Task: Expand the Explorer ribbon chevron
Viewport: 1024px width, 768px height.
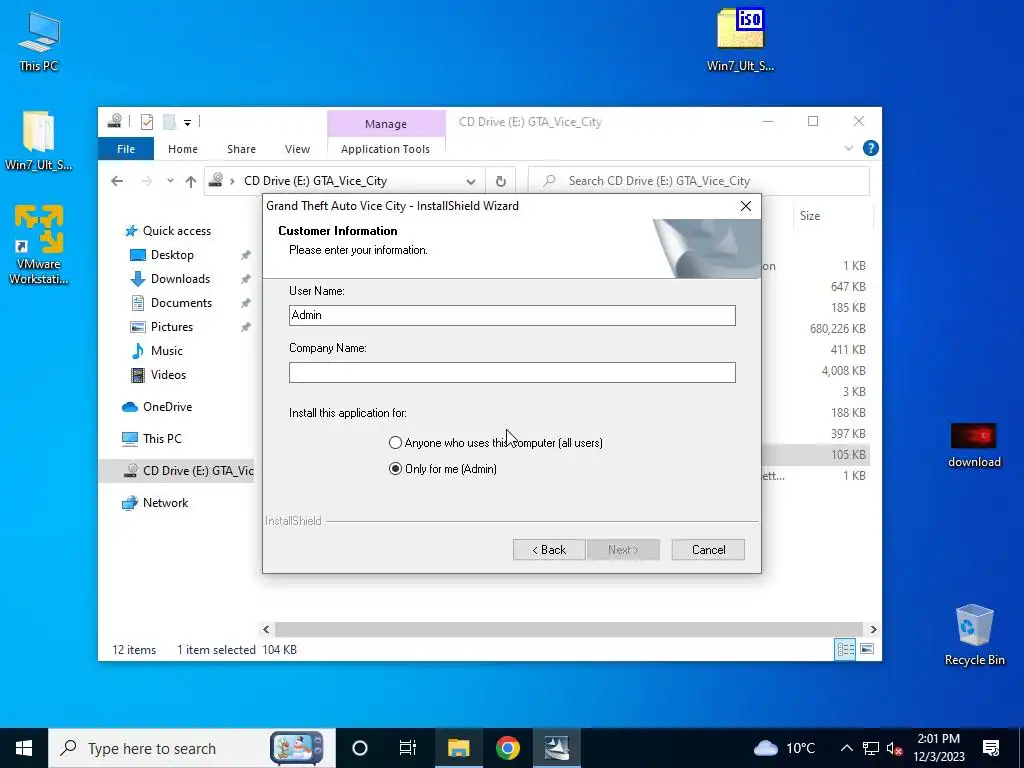Action: coord(848,148)
